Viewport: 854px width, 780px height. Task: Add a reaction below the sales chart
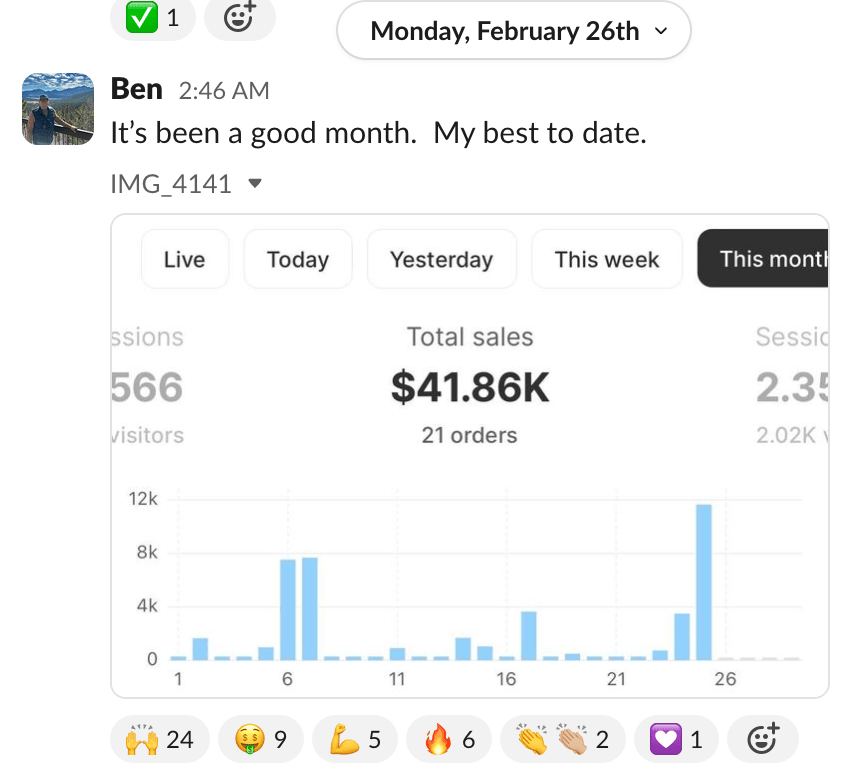pos(762,740)
